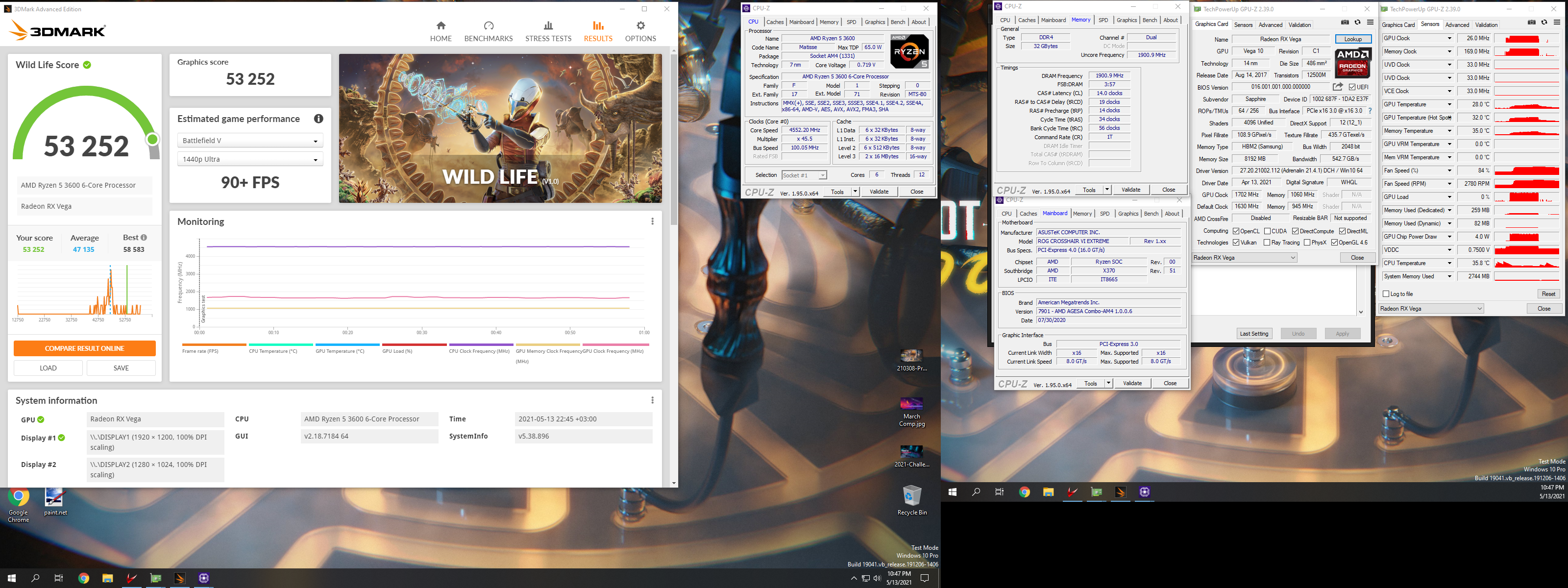
Task: Open the Action Center notification icon
Action: (925, 578)
